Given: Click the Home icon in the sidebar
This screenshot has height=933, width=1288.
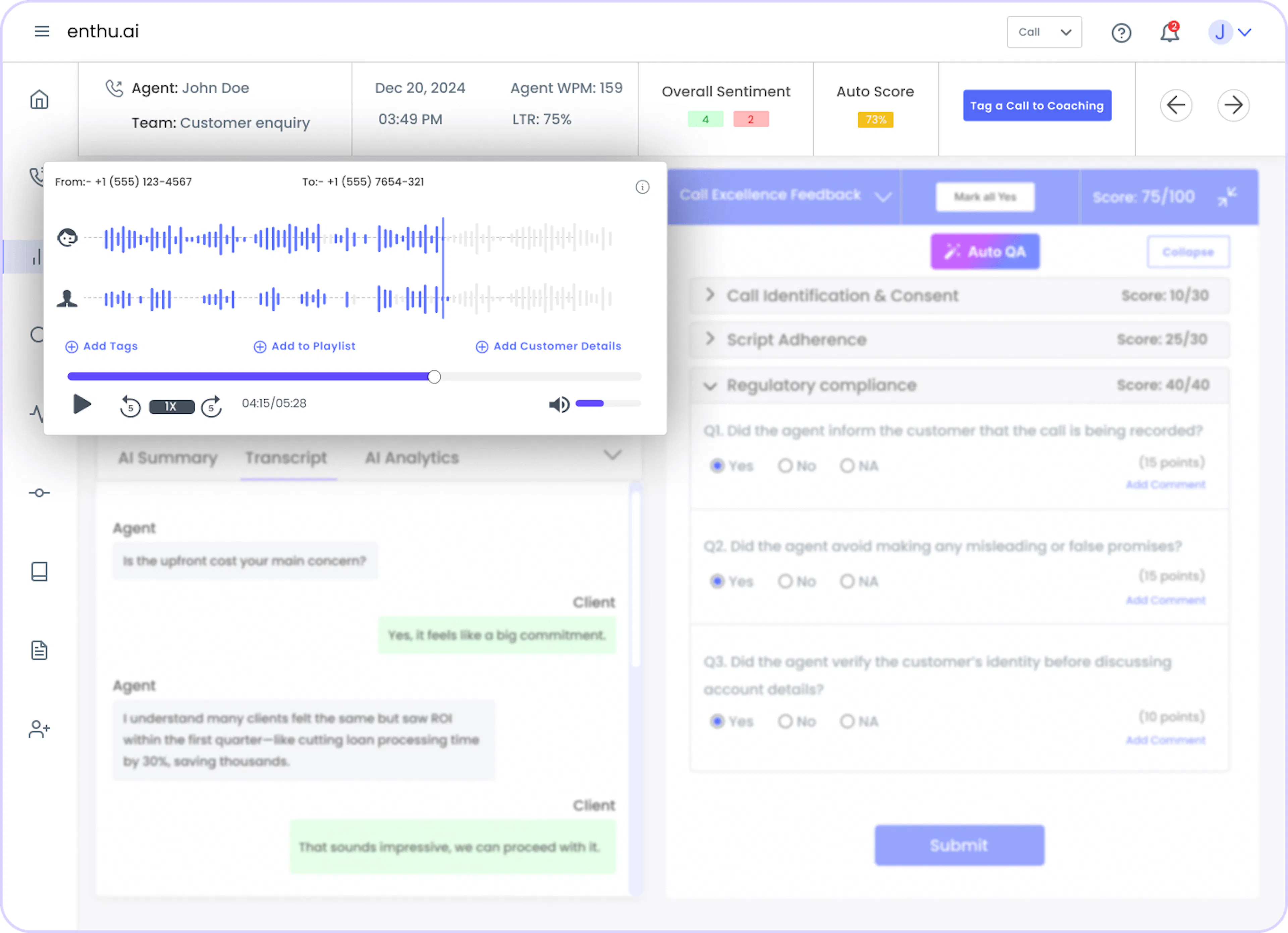Looking at the screenshot, I should click(x=39, y=99).
